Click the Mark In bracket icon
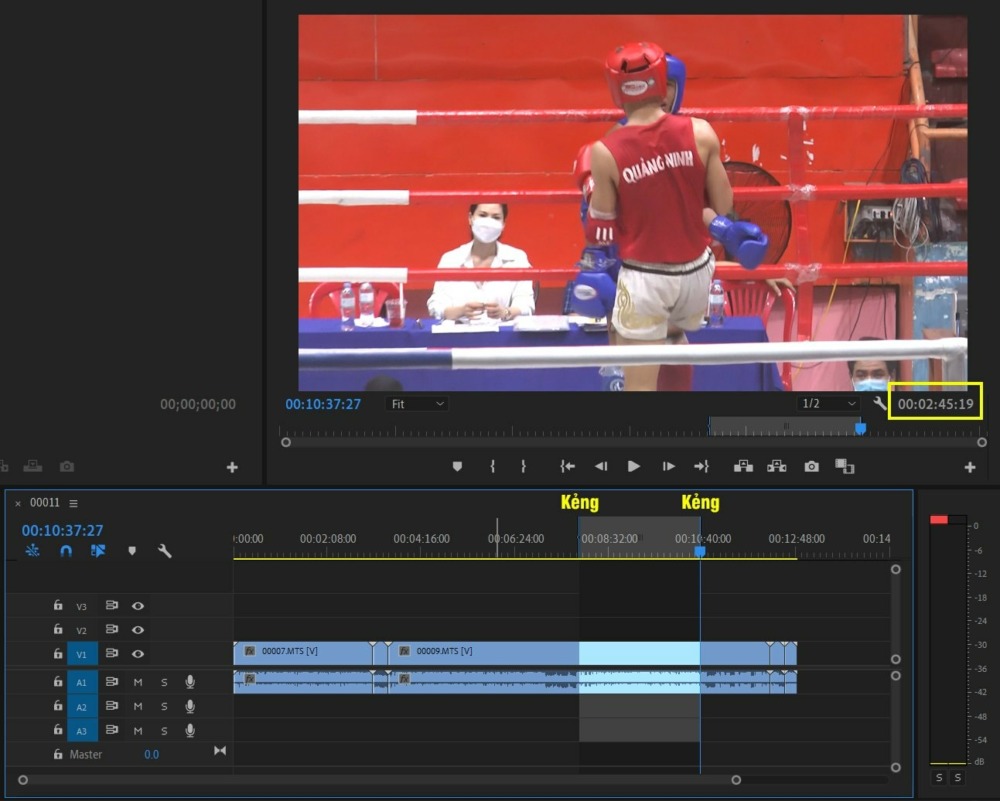This screenshot has width=1000, height=801. (x=492, y=466)
